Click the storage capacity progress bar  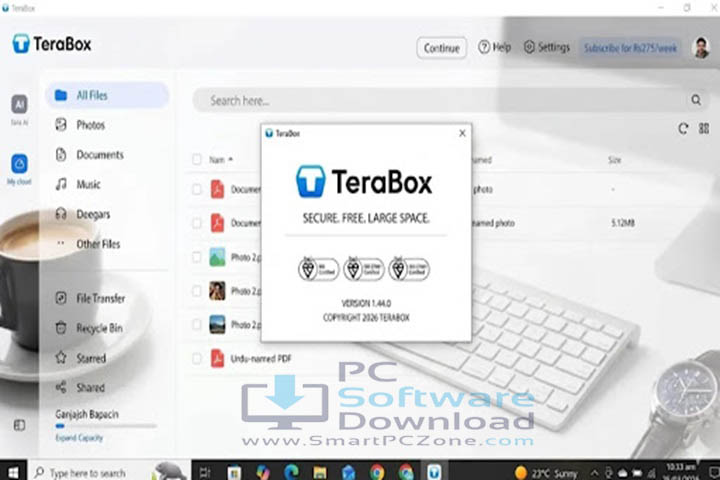[x=106, y=426]
